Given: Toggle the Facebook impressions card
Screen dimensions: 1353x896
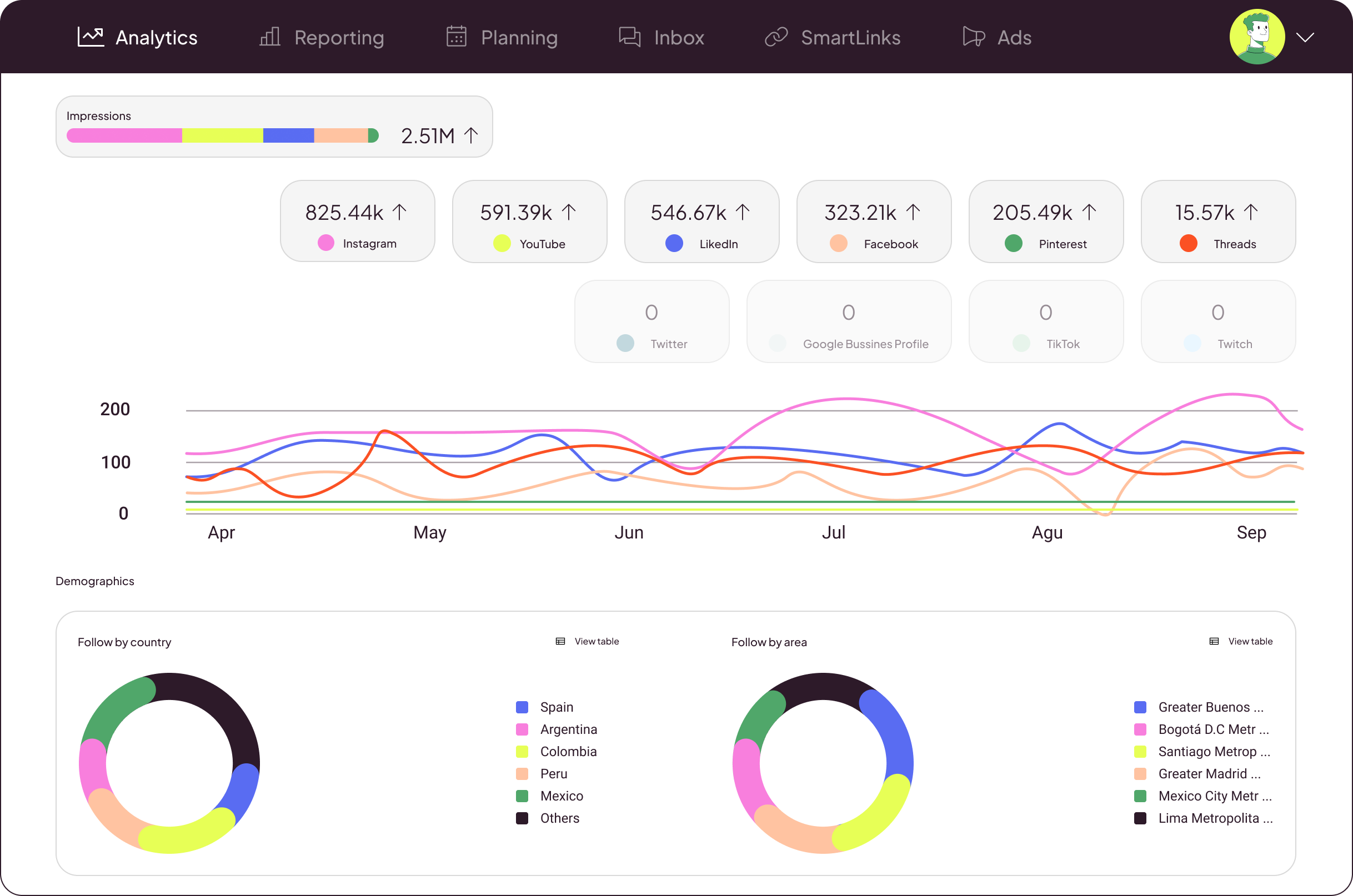Looking at the screenshot, I should point(874,221).
